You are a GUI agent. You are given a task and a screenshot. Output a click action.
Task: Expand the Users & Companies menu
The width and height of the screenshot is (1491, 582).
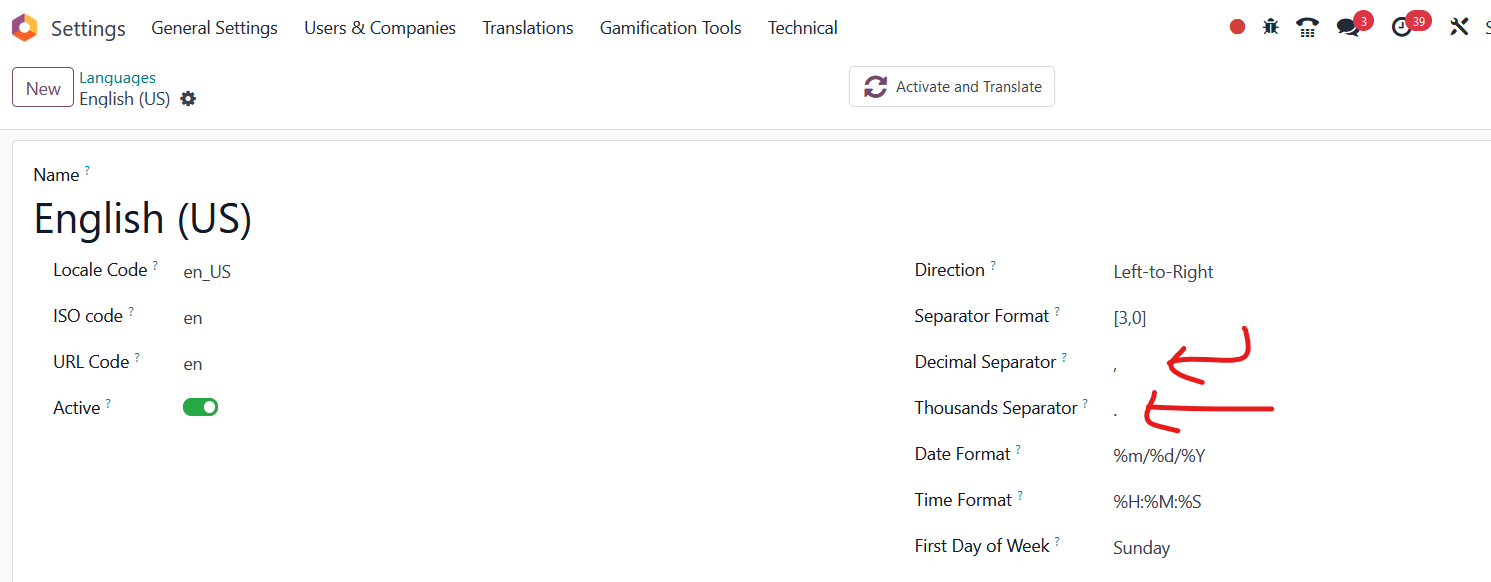[380, 28]
